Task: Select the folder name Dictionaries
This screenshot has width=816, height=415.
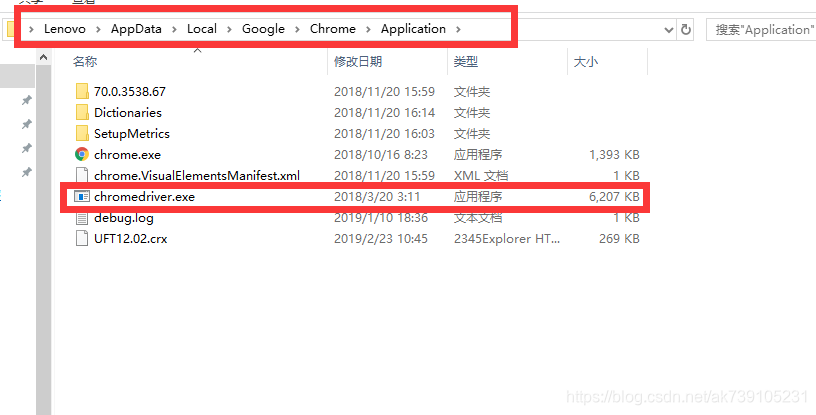Action: point(128,112)
